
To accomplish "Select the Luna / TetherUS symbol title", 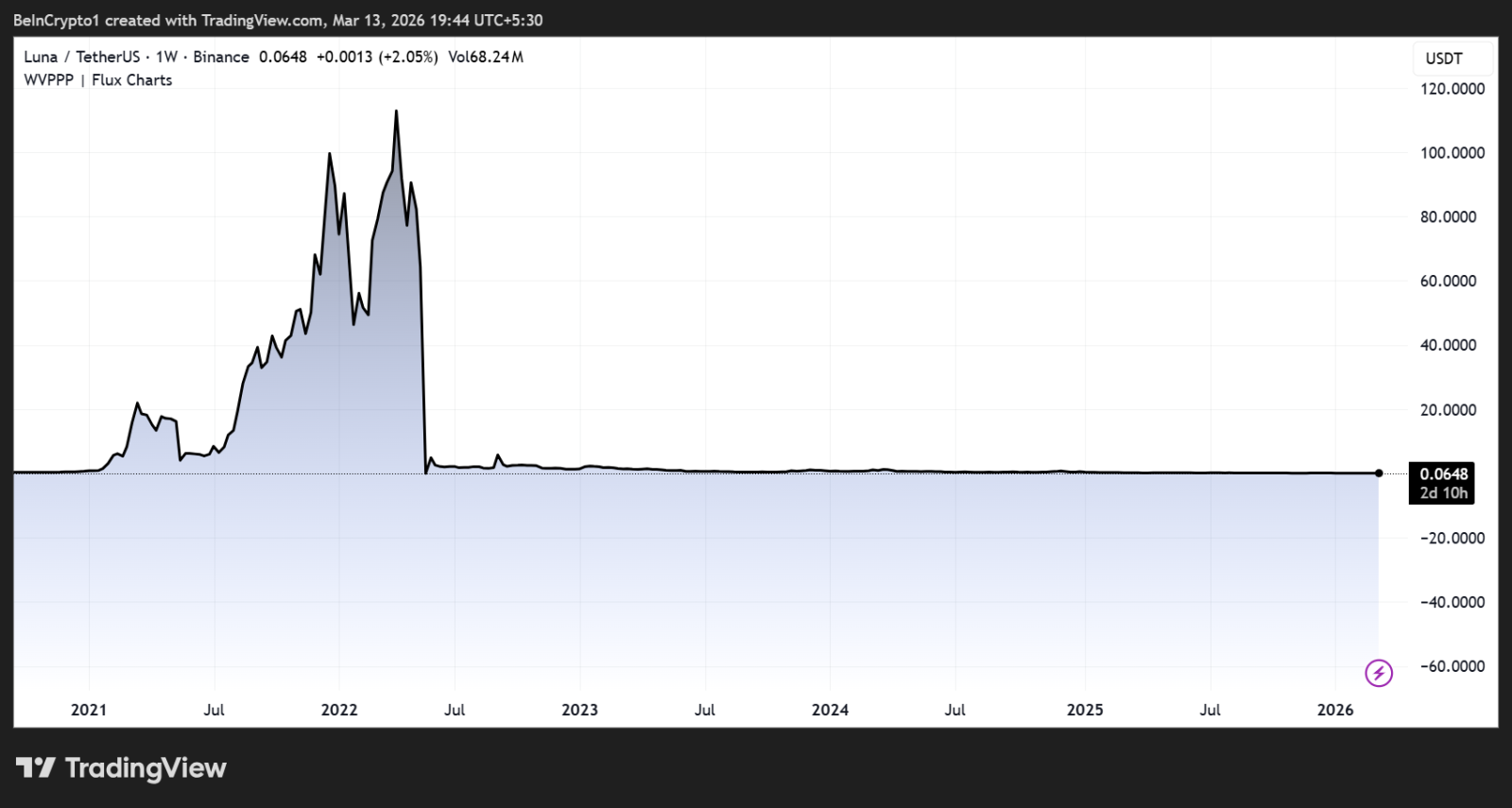I will click(81, 57).
